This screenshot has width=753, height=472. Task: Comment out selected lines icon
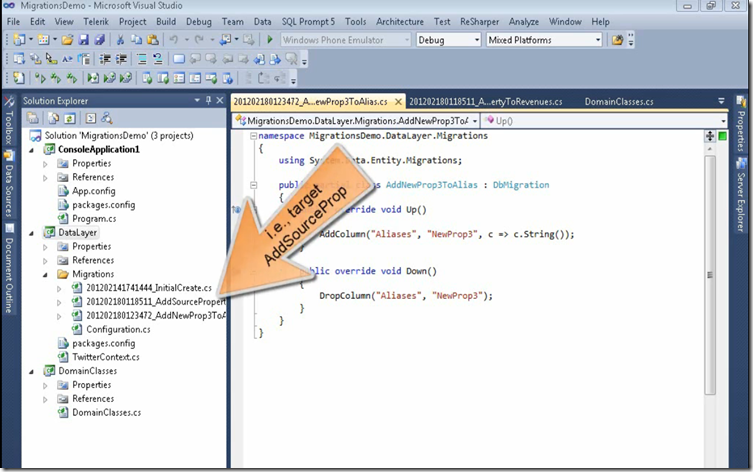142,59
